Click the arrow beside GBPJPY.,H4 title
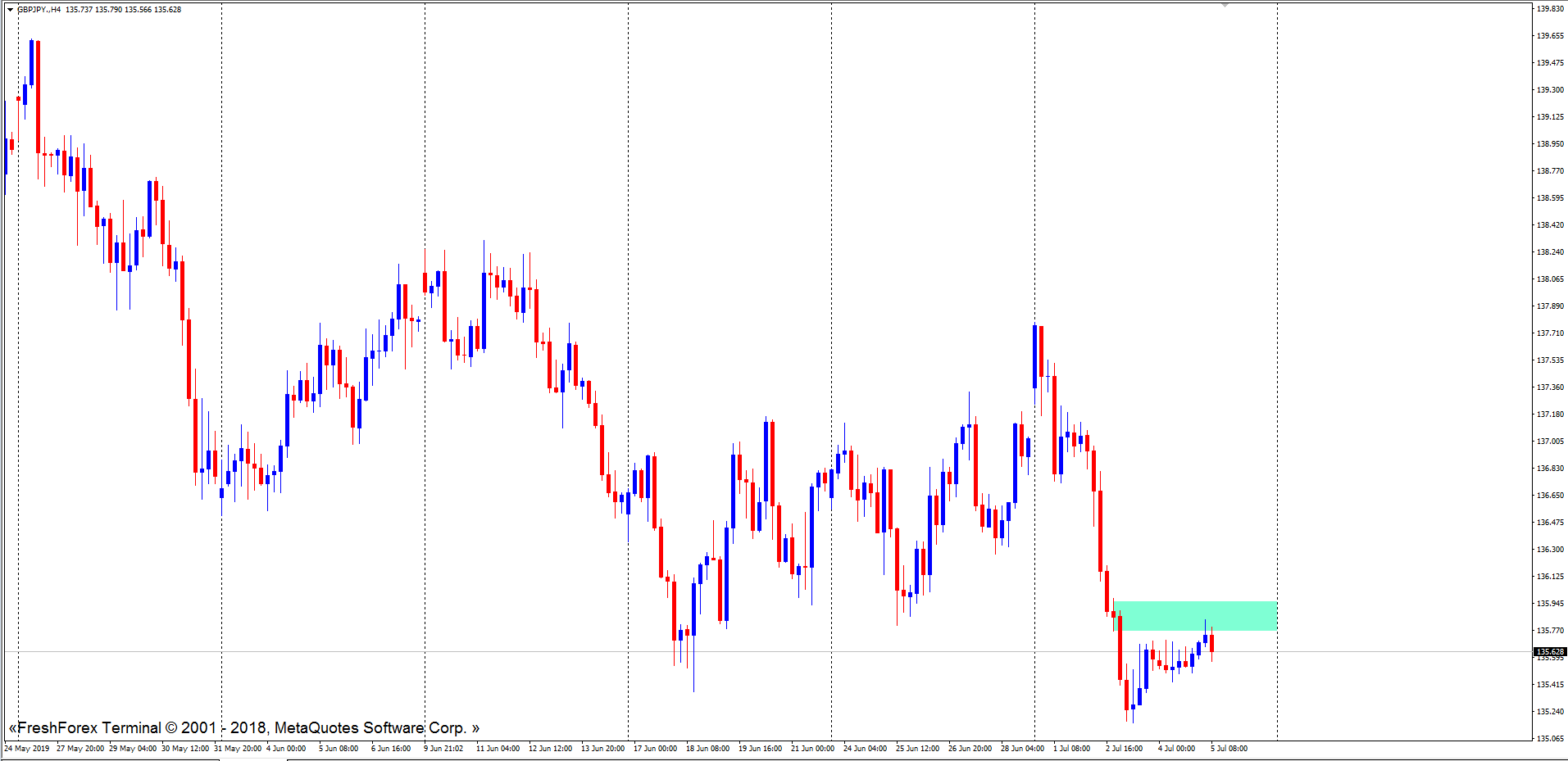 [10, 10]
